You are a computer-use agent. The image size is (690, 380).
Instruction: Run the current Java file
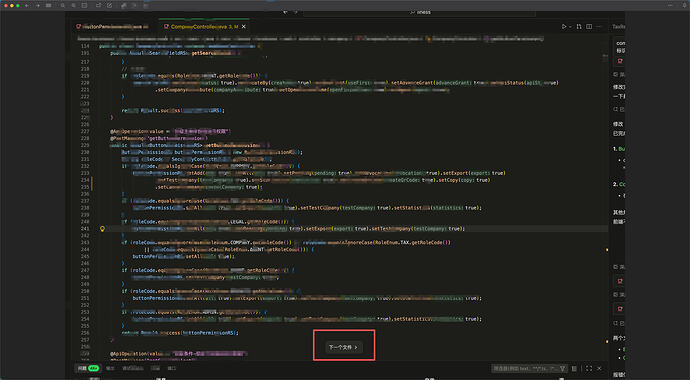click(x=564, y=27)
